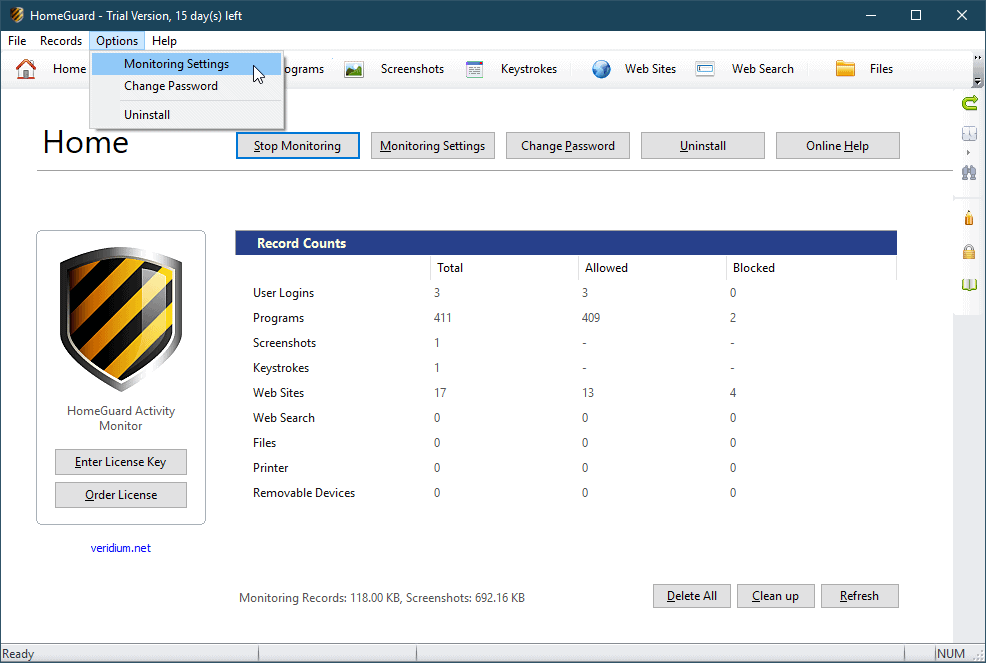The height and width of the screenshot is (663, 986).
Task: Click the orange pencil sidebar icon
Action: pyautogui.click(x=969, y=218)
